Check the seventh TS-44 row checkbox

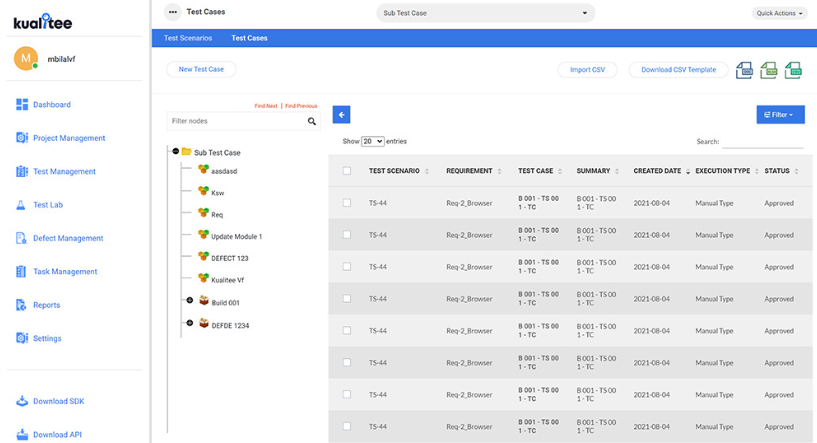pyautogui.click(x=346, y=395)
